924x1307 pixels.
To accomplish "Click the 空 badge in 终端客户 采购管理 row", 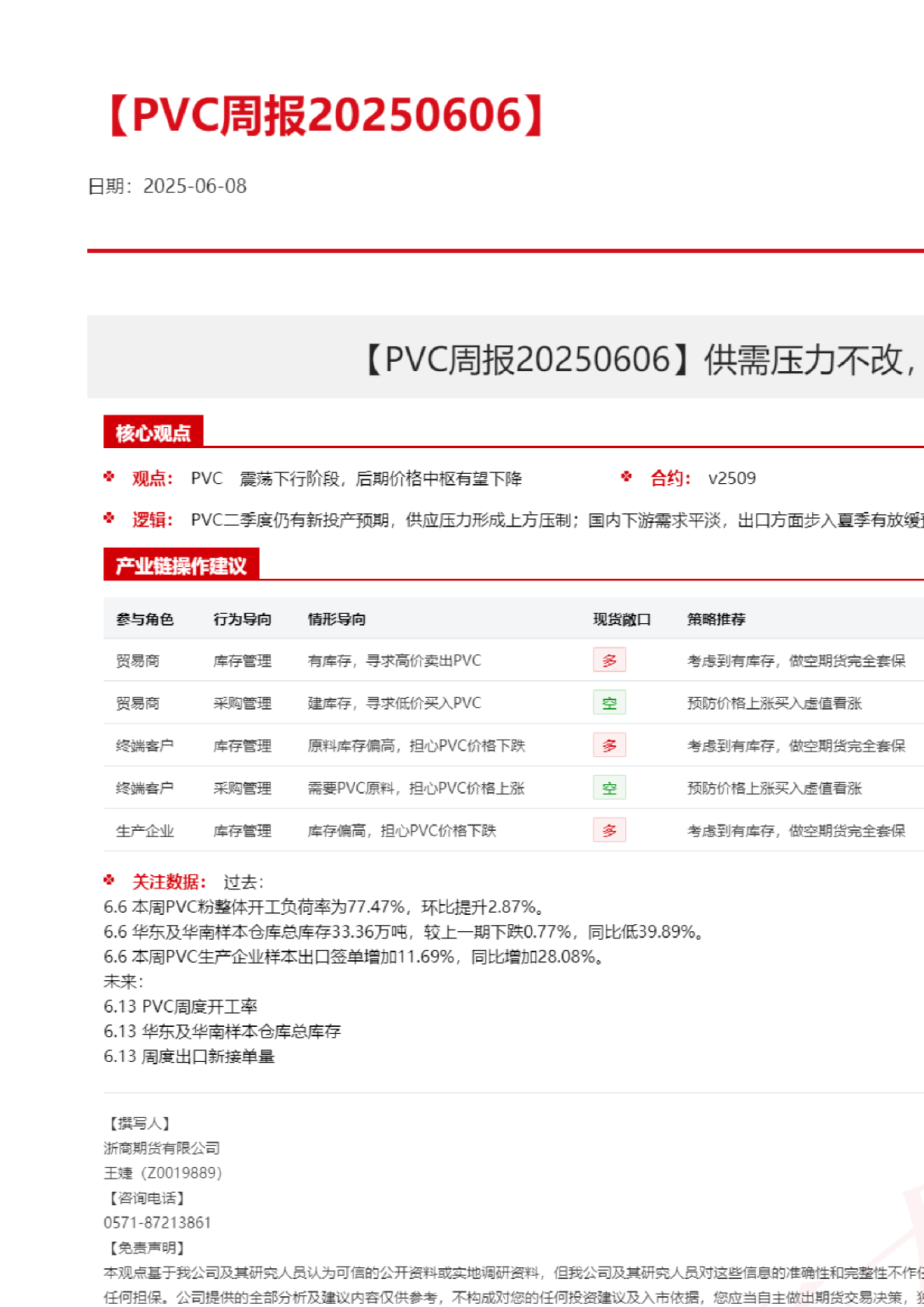I will [x=609, y=788].
